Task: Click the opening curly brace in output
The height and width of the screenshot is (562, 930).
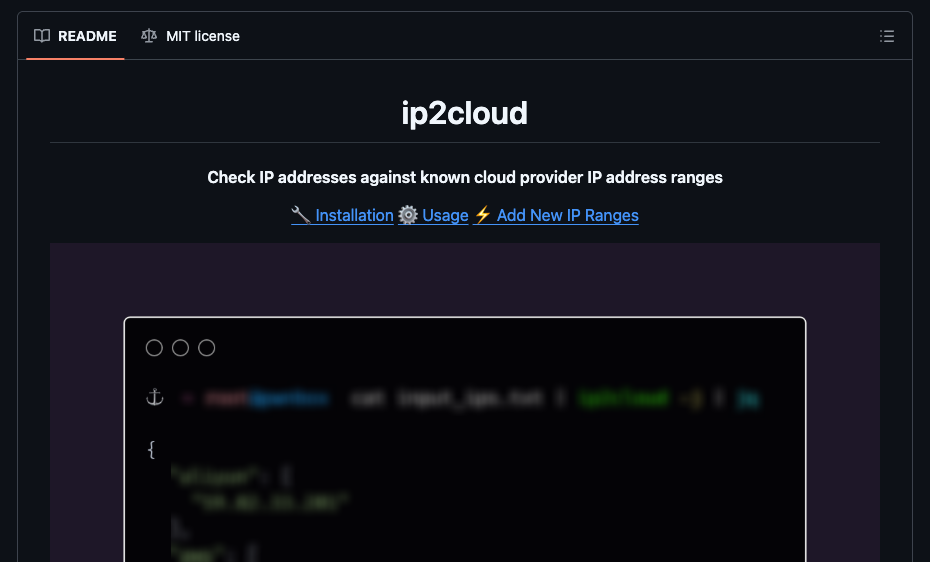Action: (x=152, y=450)
